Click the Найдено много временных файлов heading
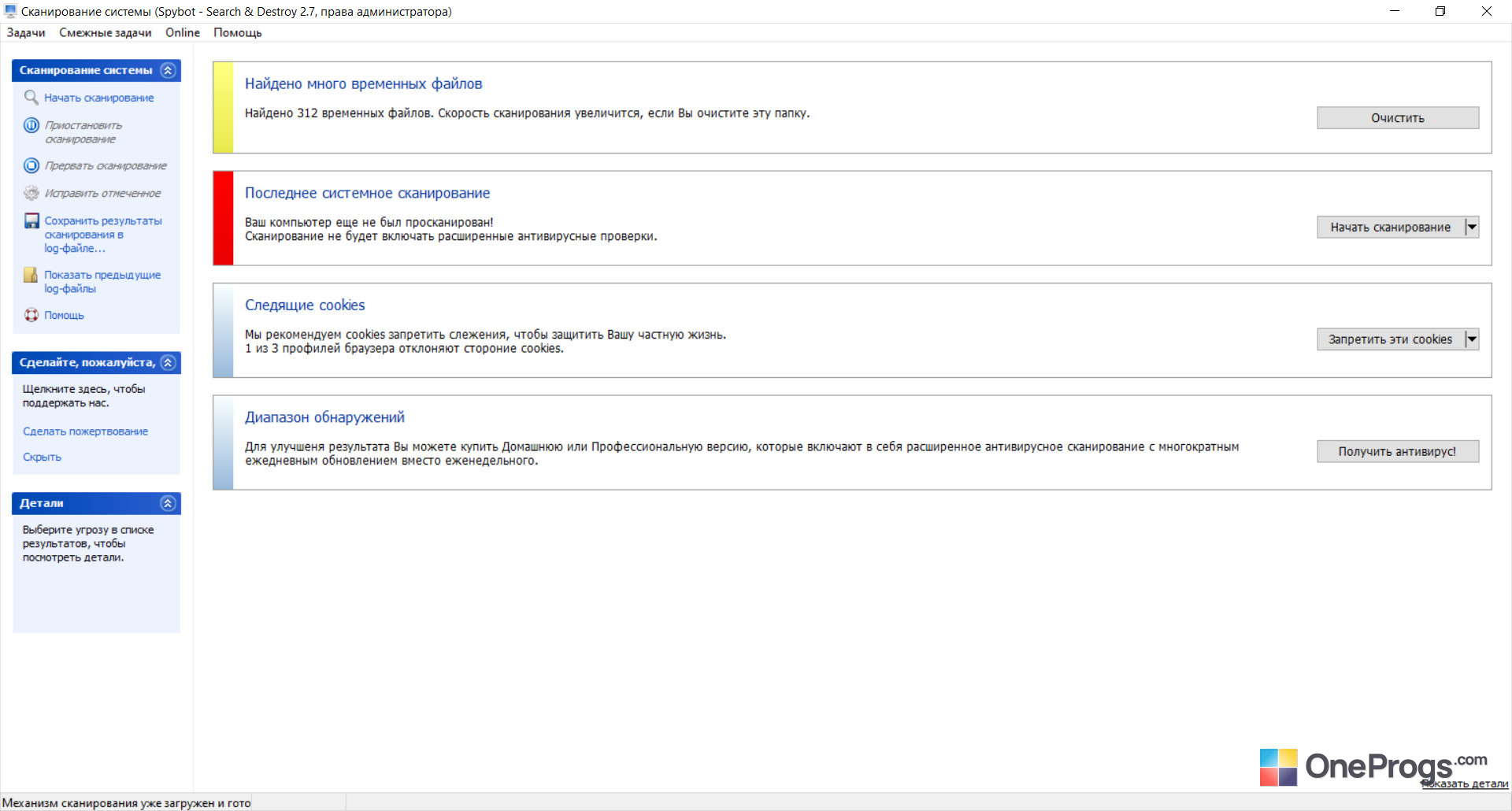This screenshot has width=1512, height=811. pos(364,83)
